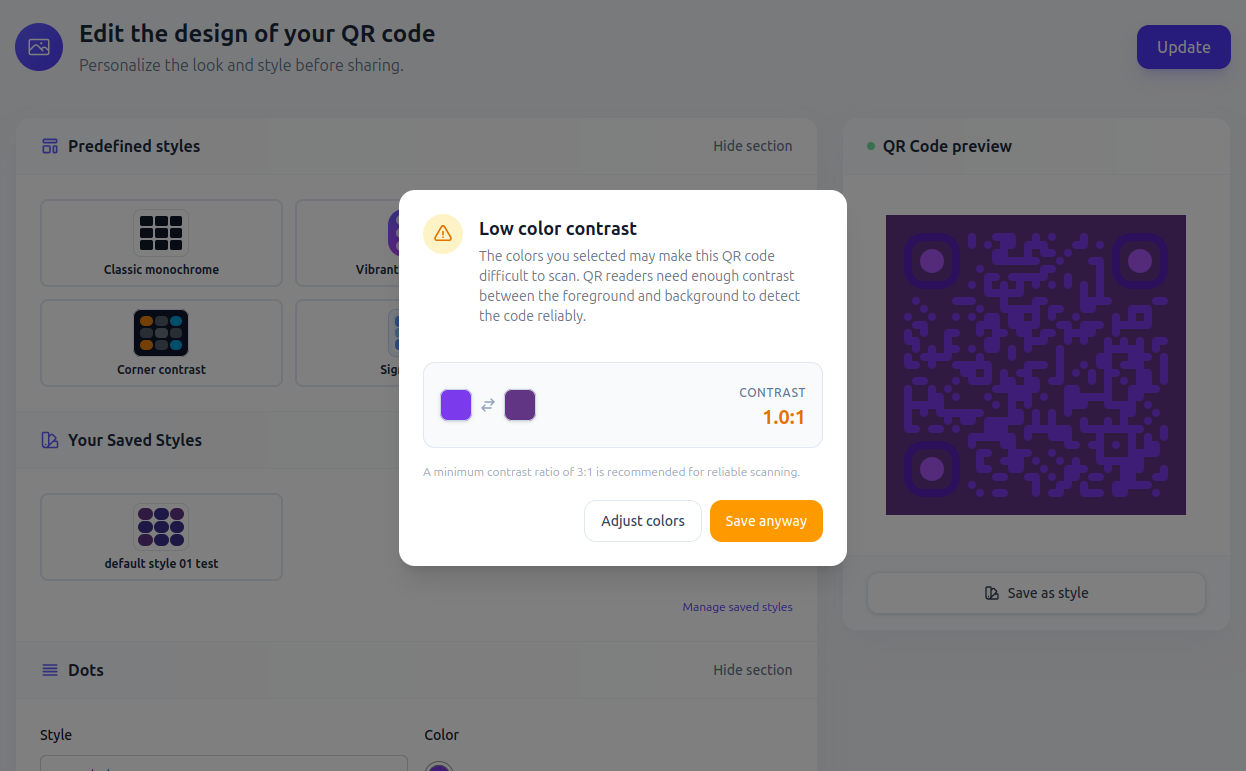Image resolution: width=1246 pixels, height=771 pixels.
Task: Click the swap arrows between color swatches
Action: 488,405
